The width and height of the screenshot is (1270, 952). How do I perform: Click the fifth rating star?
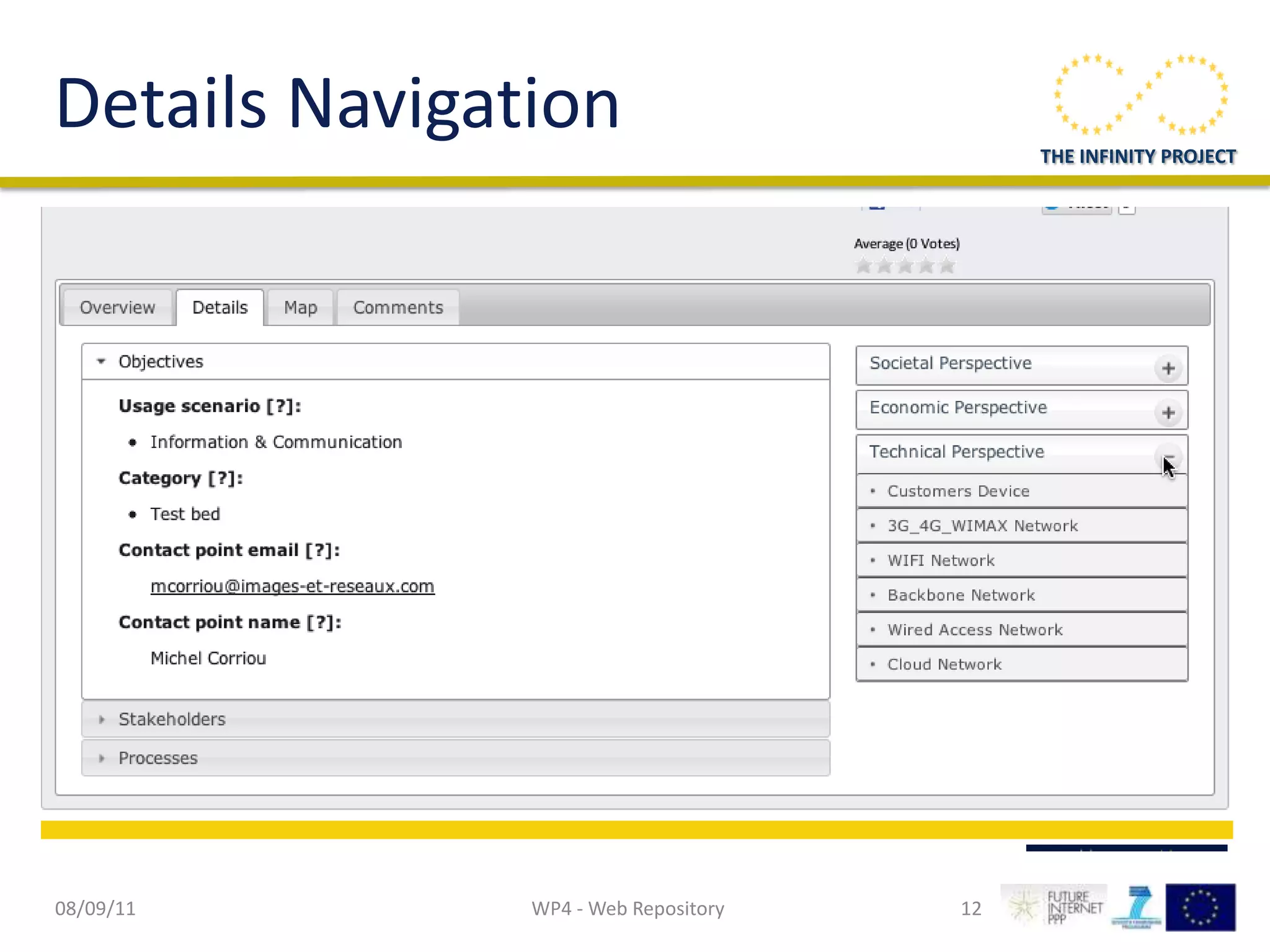pyautogui.click(x=947, y=266)
